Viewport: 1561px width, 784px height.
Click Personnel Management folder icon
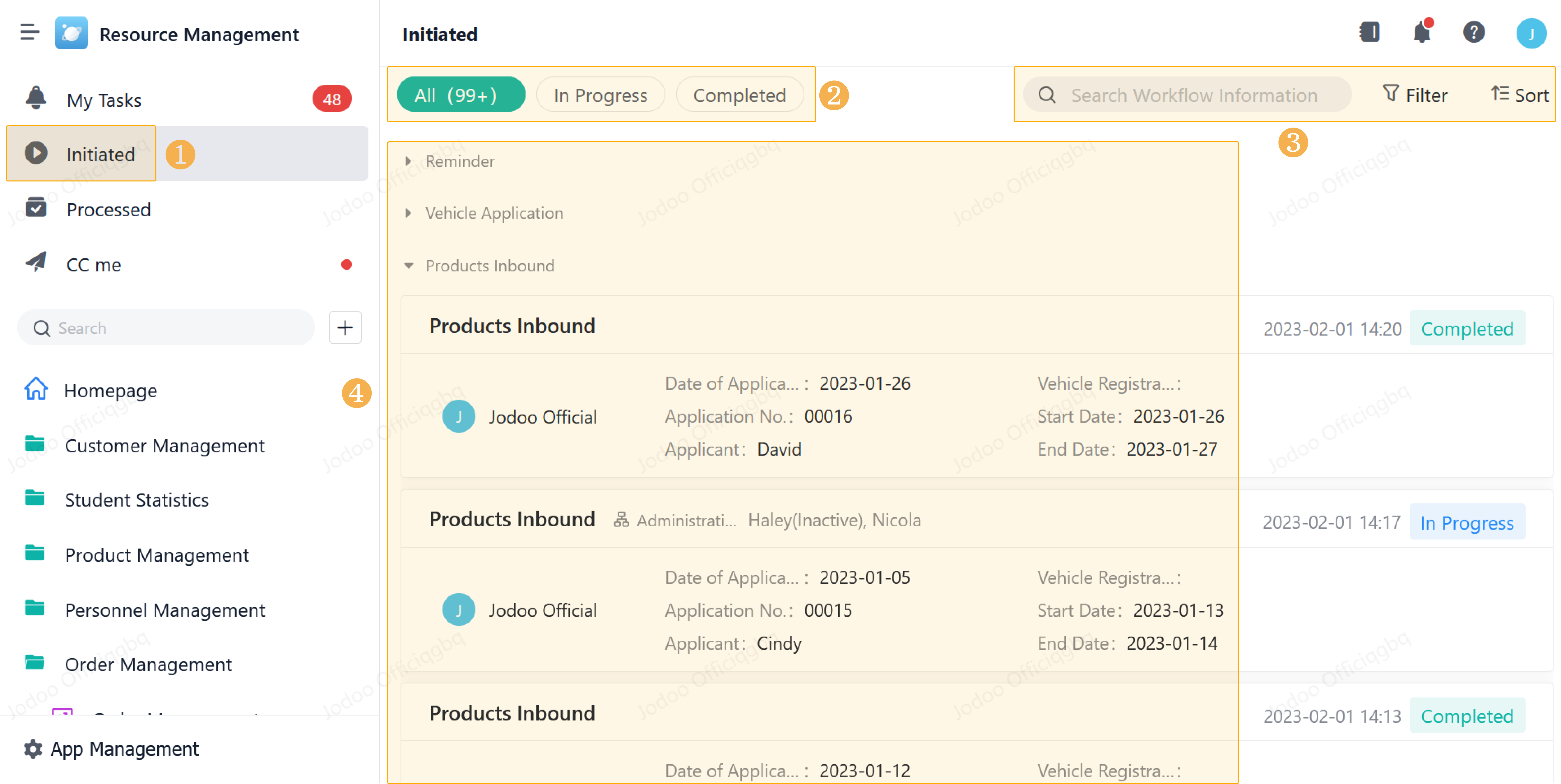point(35,608)
